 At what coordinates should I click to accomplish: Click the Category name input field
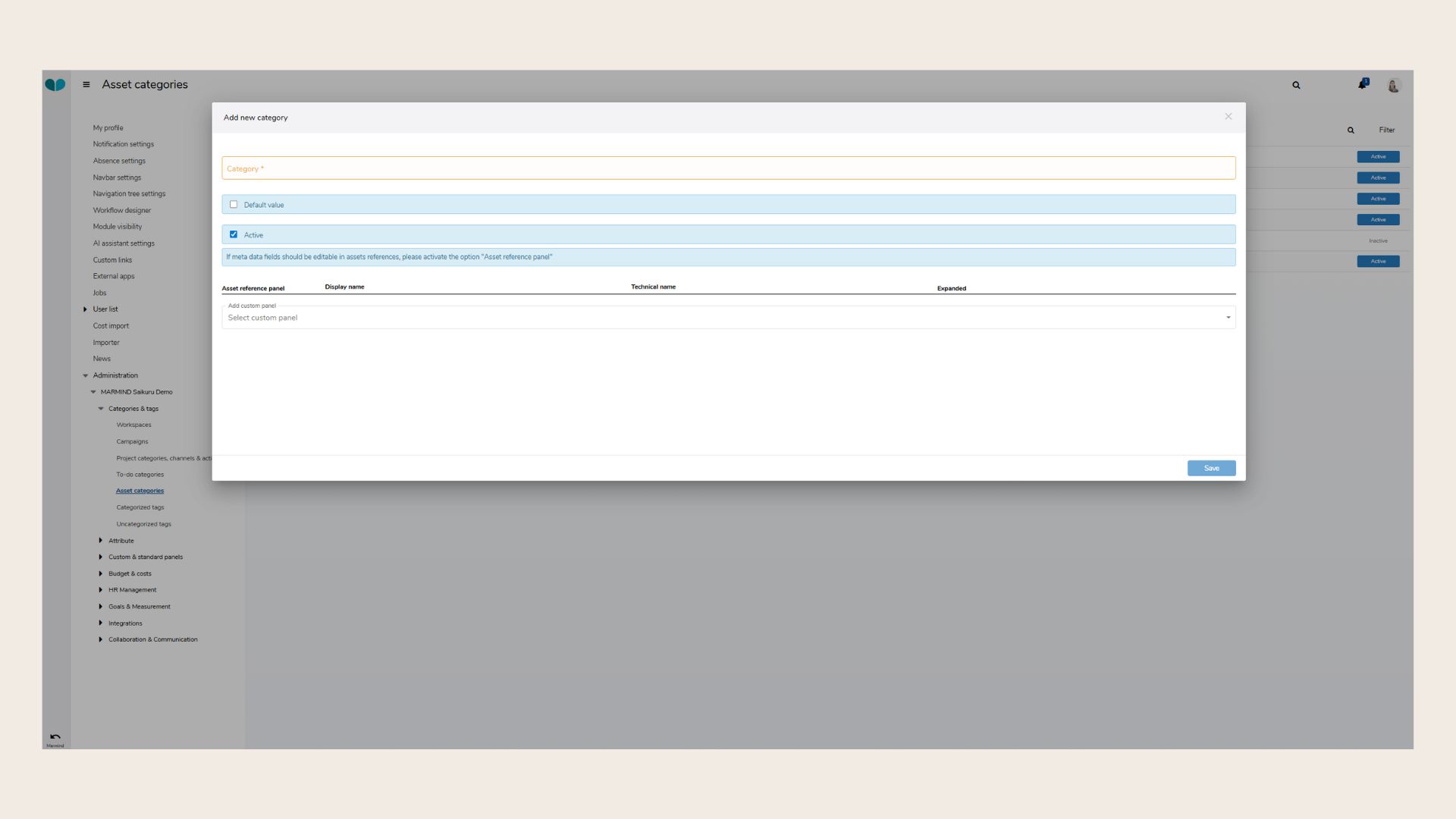coord(728,168)
